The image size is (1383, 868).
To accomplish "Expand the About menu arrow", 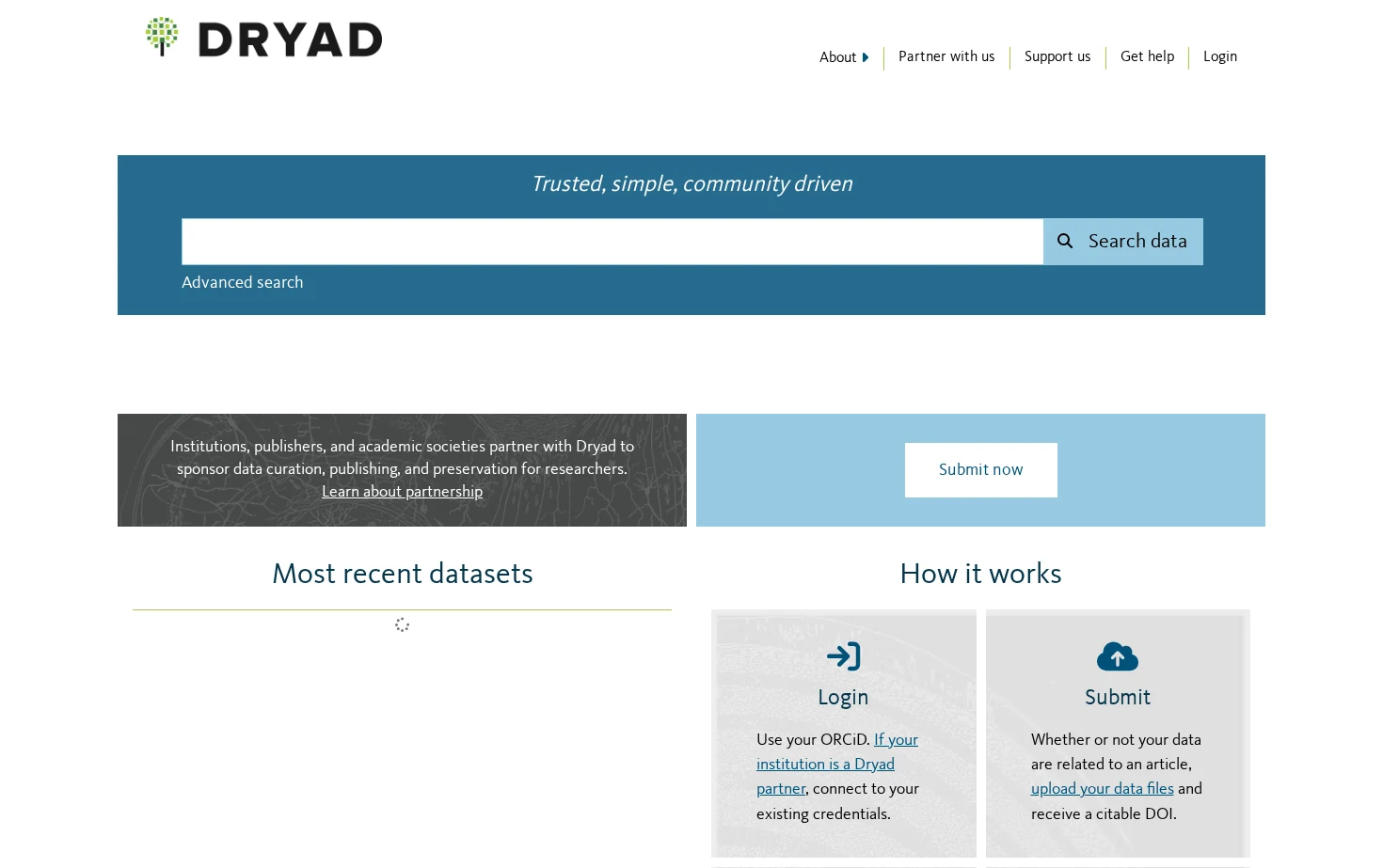I will click(x=866, y=57).
